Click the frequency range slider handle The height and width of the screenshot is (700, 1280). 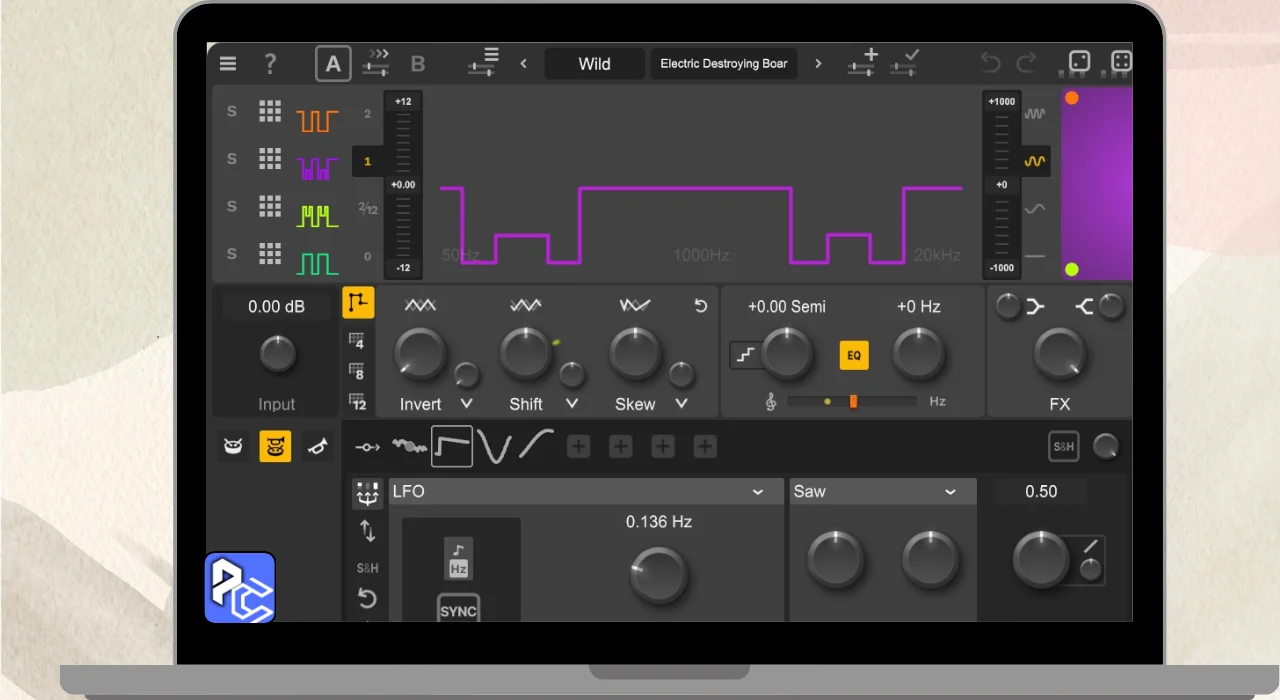coord(853,401)
